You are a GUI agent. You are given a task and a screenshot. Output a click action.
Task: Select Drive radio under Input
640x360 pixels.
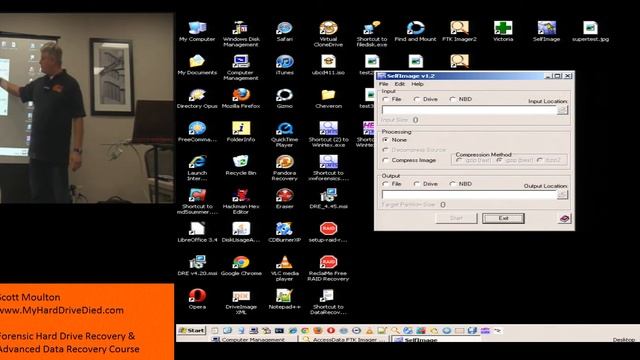point(416,99)
